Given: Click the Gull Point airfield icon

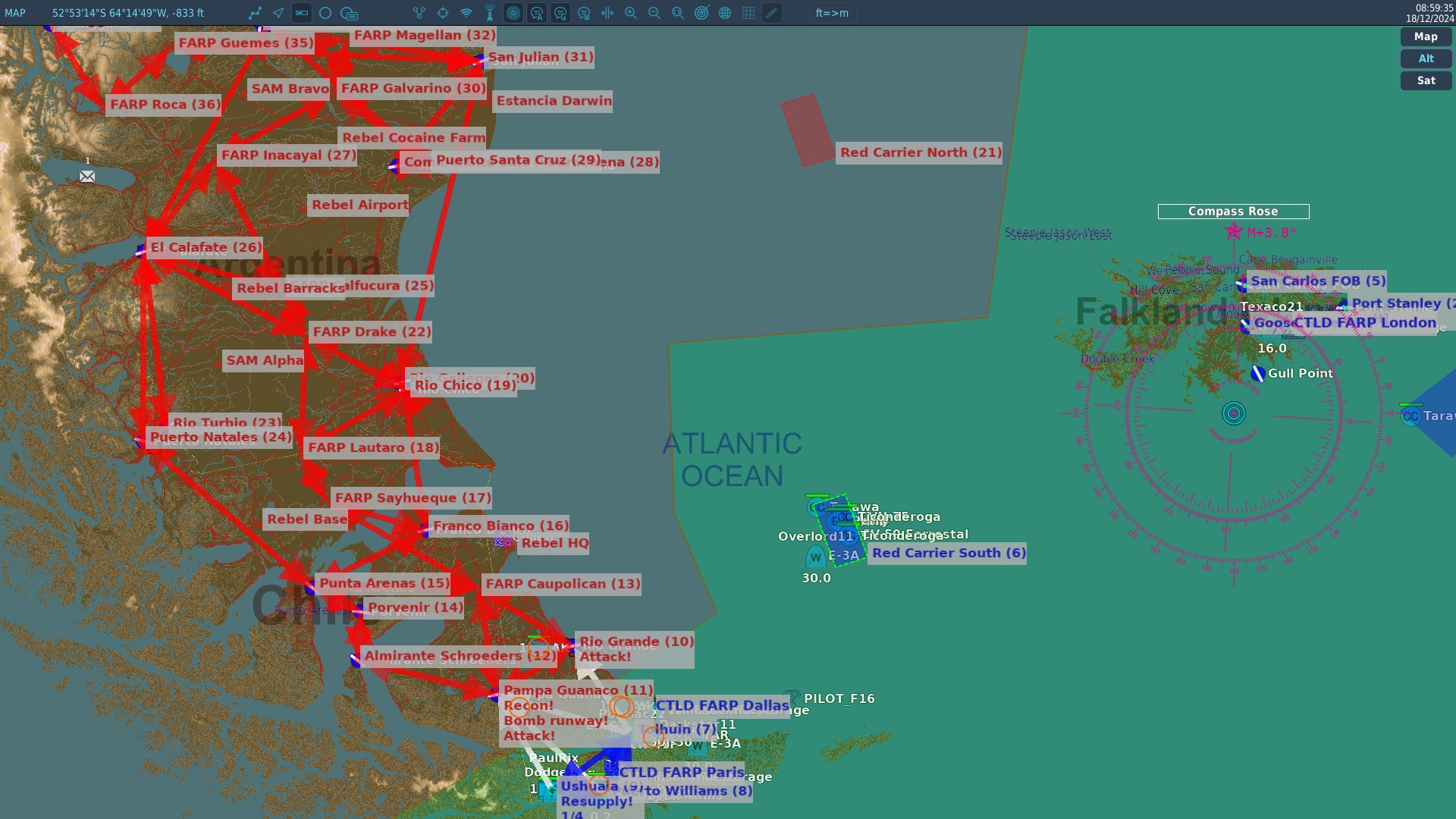Looking at the screenshot, I should coord(1257,373).
